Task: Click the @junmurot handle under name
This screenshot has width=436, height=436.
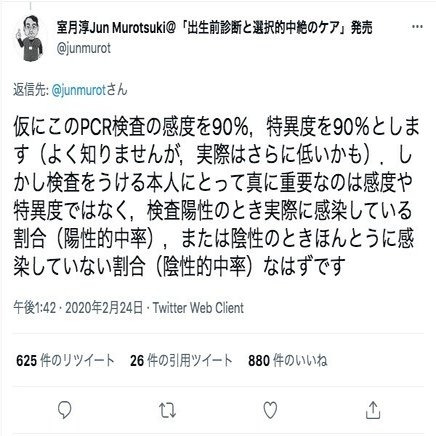Action: (x=83, y=49)
